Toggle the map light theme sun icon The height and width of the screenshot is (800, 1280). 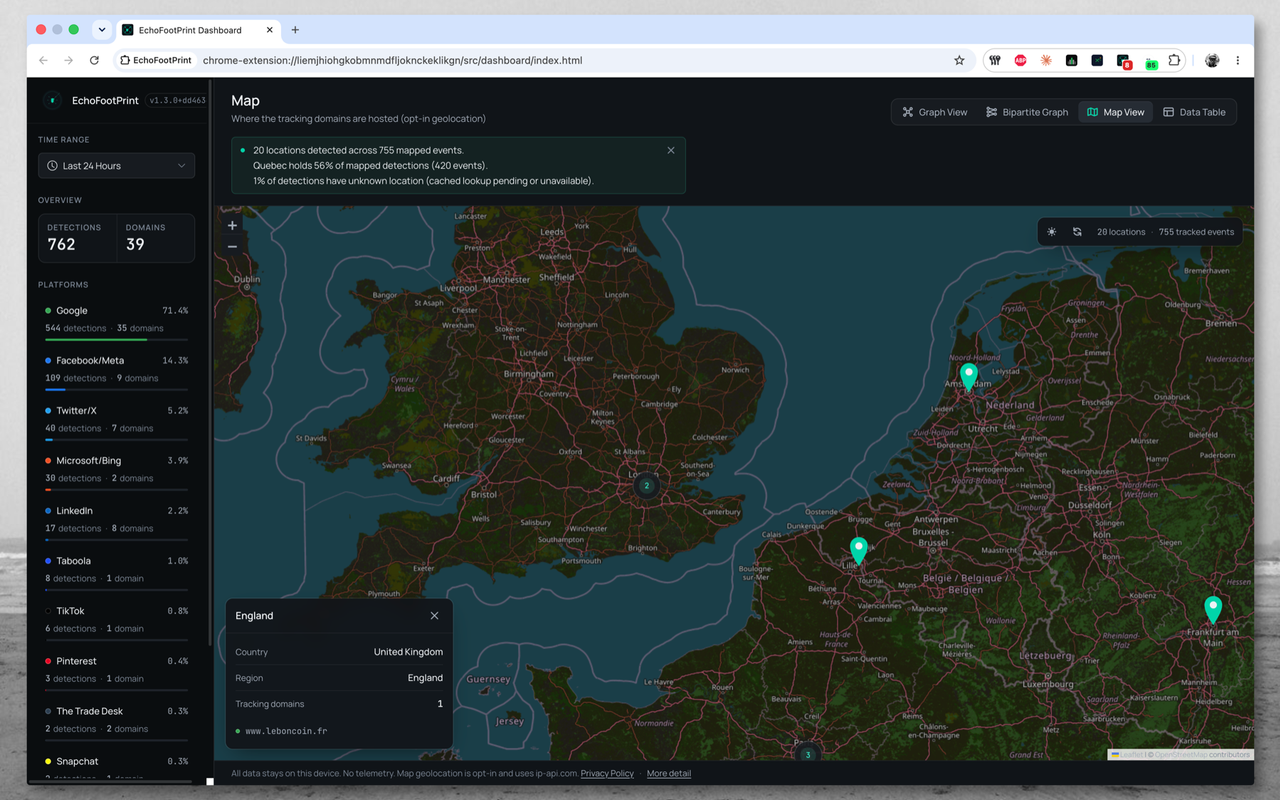1052,232
